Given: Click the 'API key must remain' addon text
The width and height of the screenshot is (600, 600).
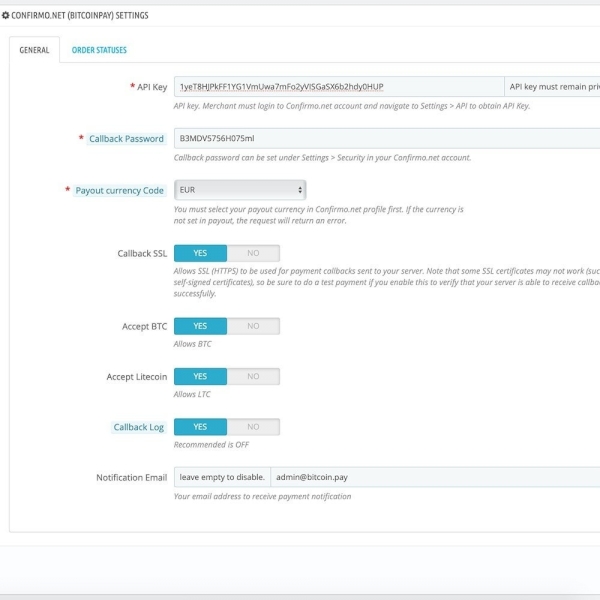Looking at the screenshot, I should [552, 86].
